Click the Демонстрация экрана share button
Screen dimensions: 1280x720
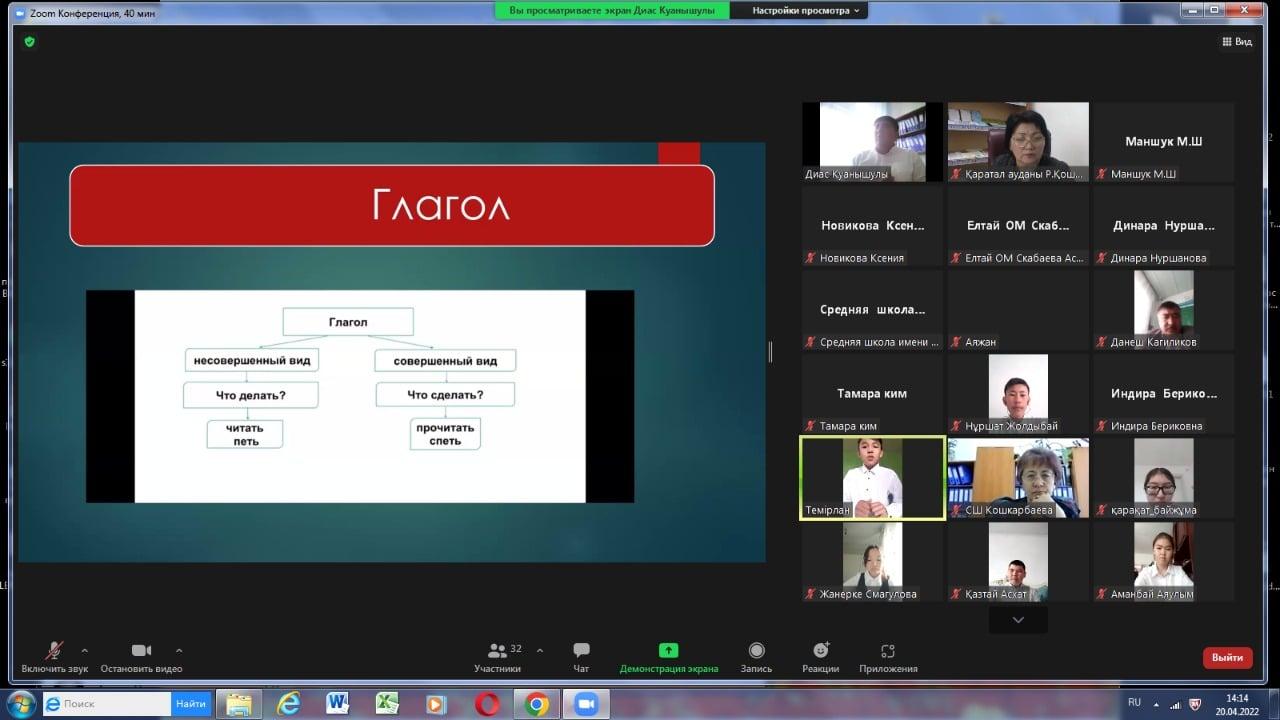click(668, 656)
